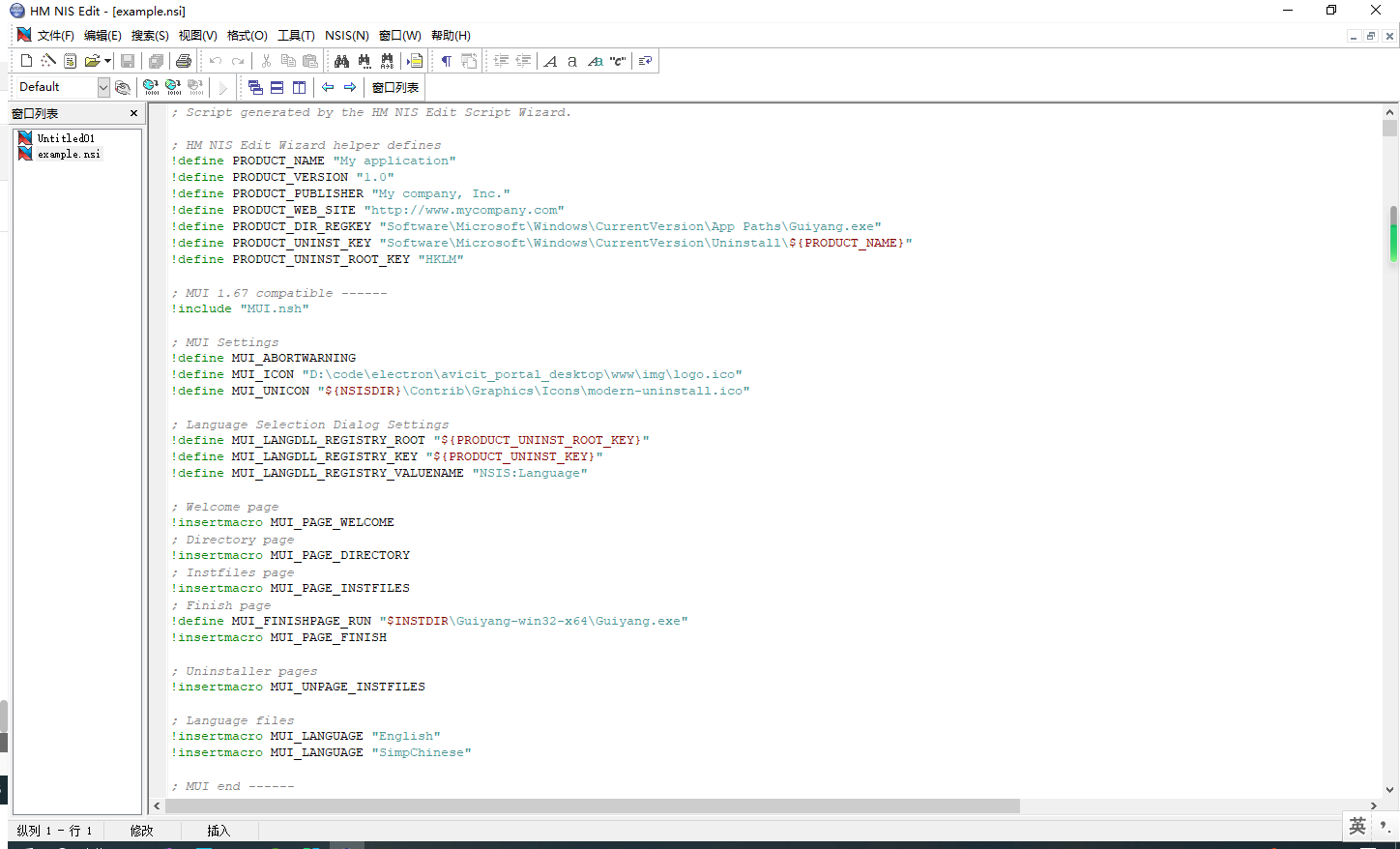Launch the new script wizard icon
1400x849 pixels.
(48, 61)
